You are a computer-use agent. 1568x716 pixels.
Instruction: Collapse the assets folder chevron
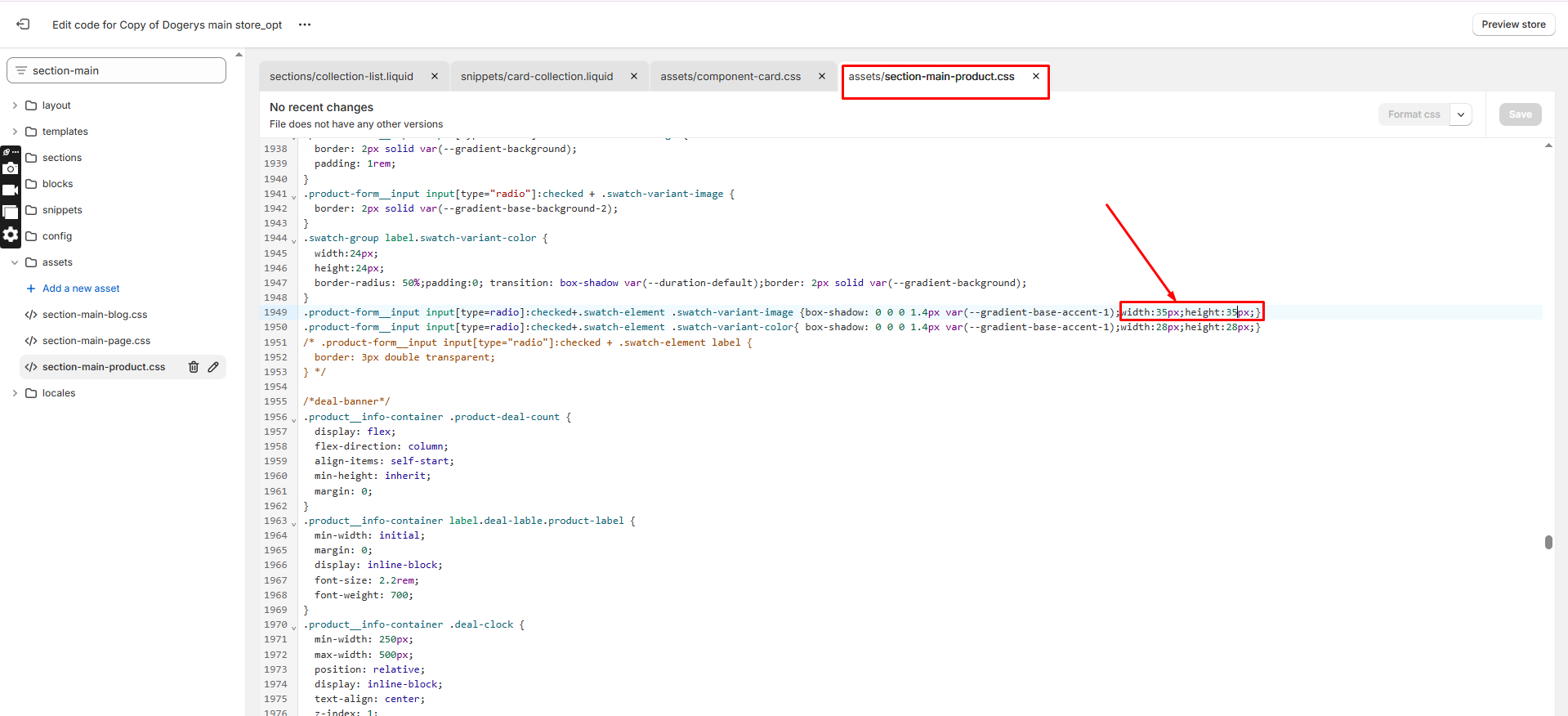tap(15, 262)
